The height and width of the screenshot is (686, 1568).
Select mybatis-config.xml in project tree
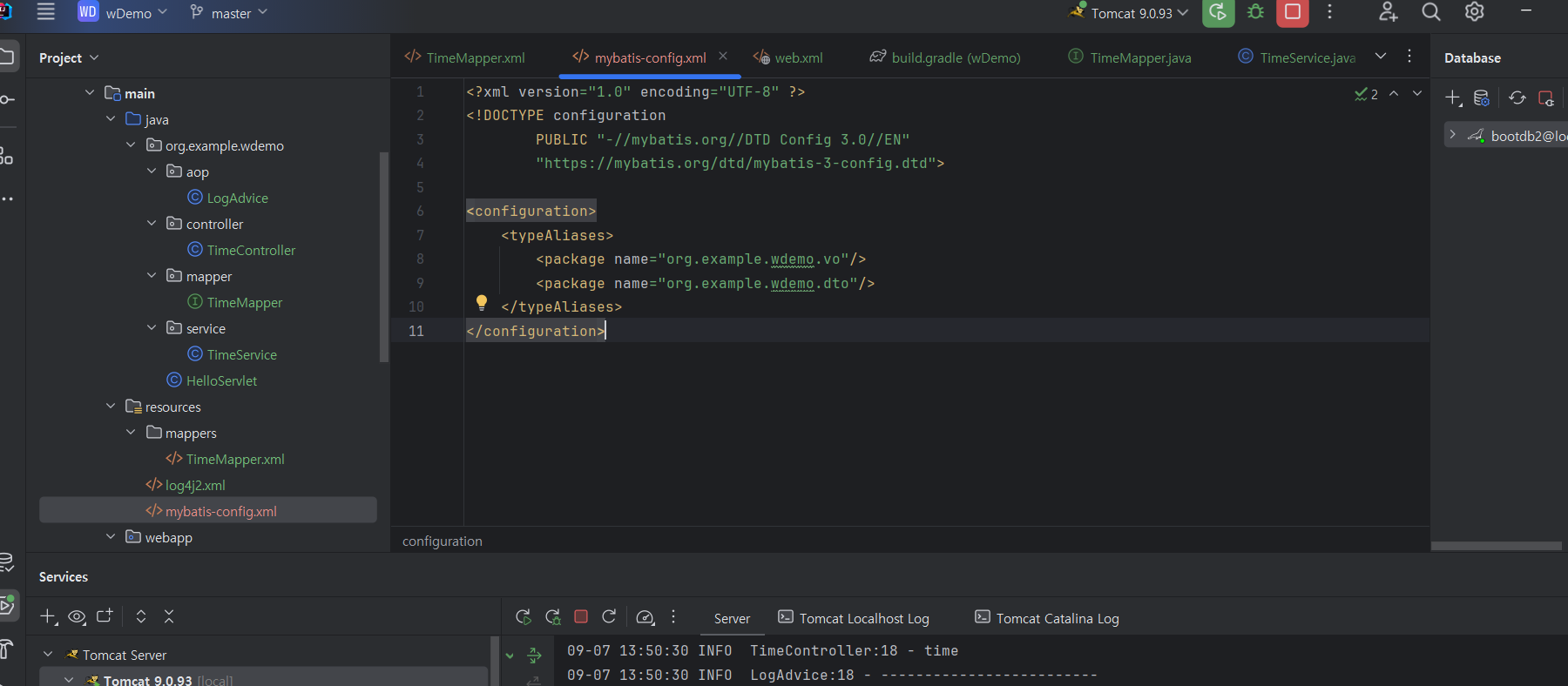208,511
